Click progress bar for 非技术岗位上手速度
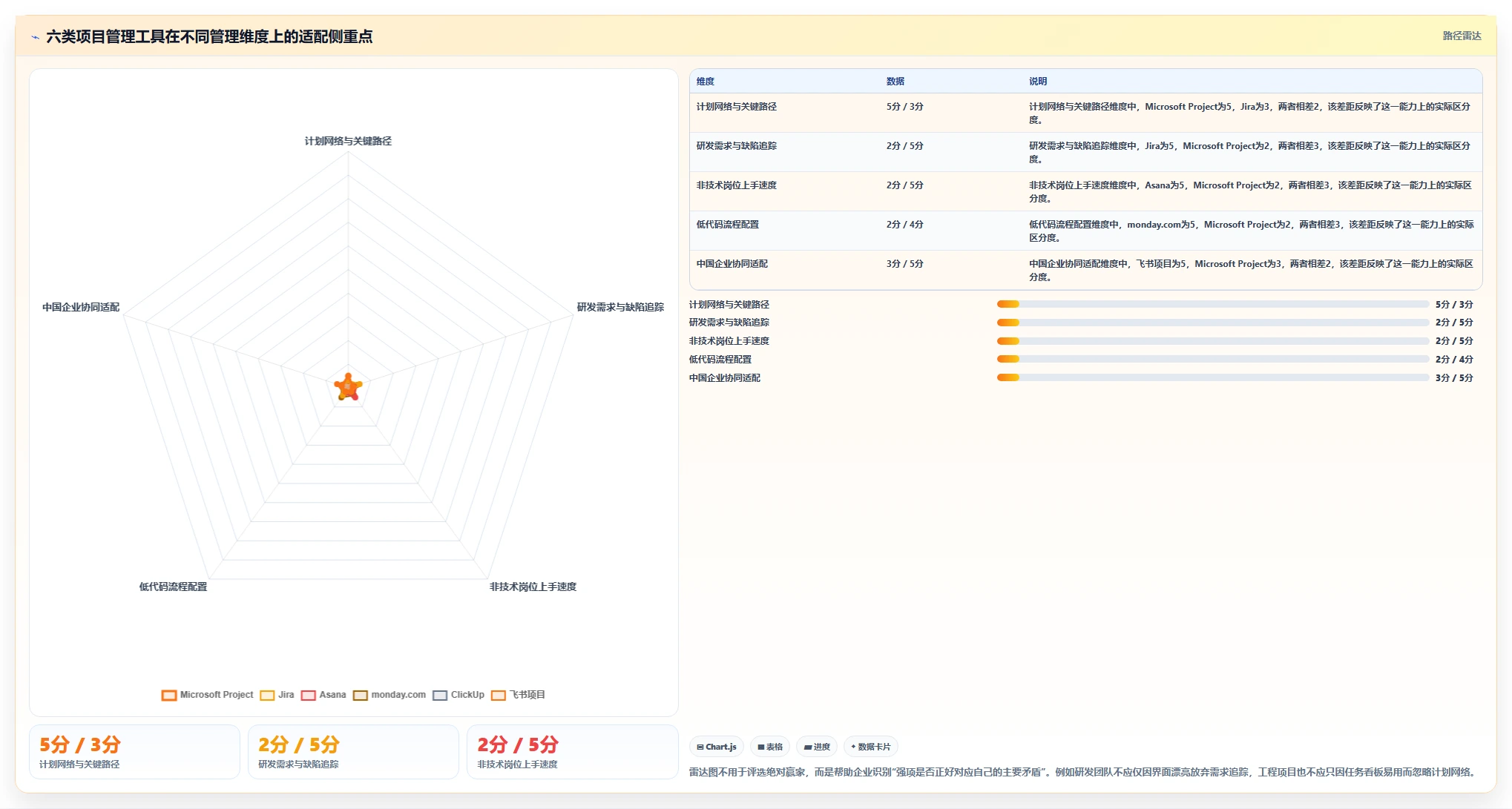 (x=1213, y=341)
